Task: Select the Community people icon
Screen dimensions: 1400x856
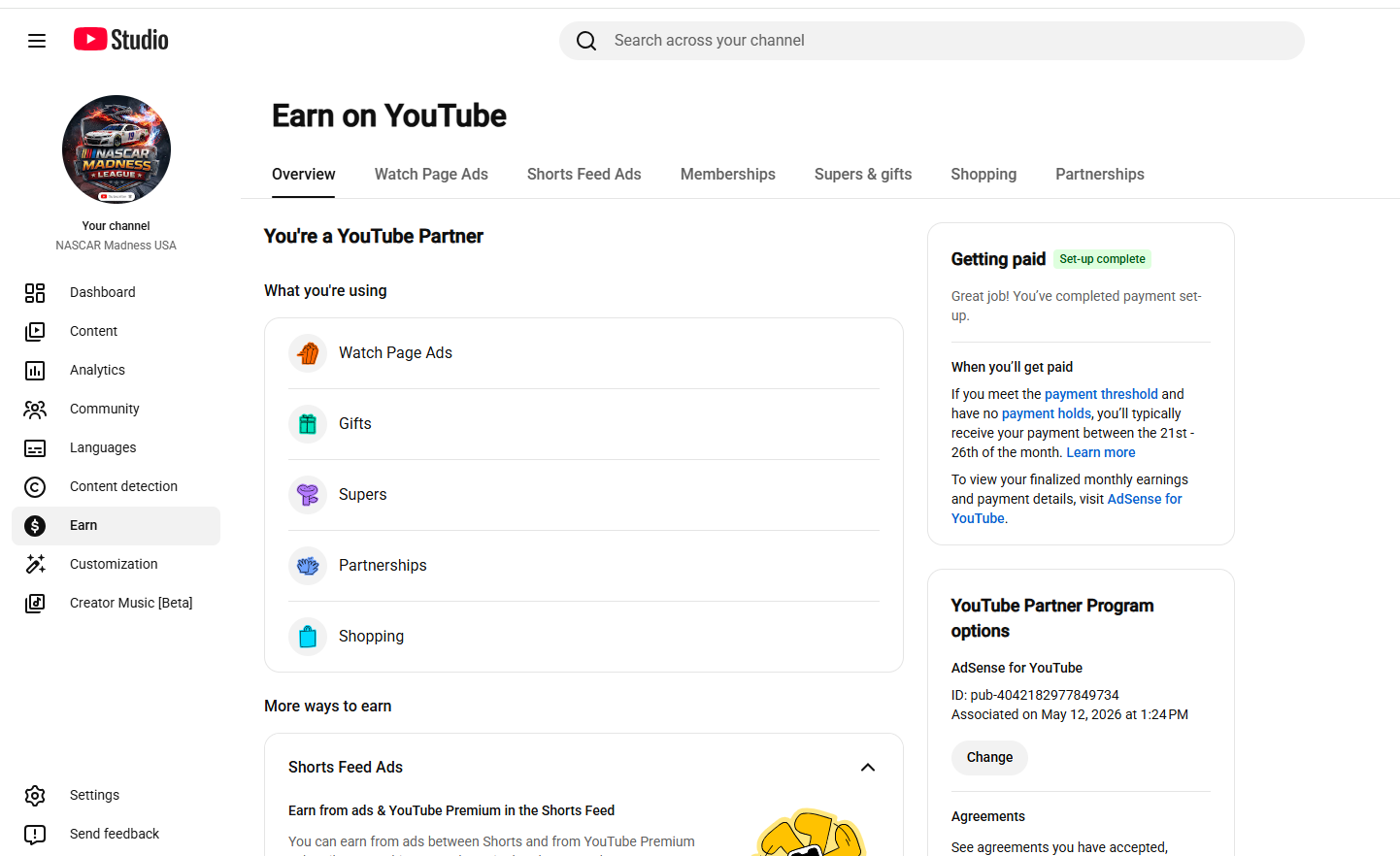Action: [x=35, y=410]
